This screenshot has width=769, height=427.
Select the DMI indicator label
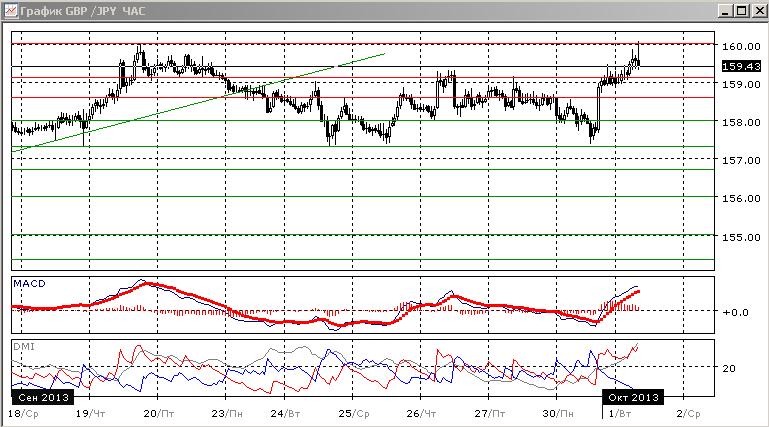point(24,347)
